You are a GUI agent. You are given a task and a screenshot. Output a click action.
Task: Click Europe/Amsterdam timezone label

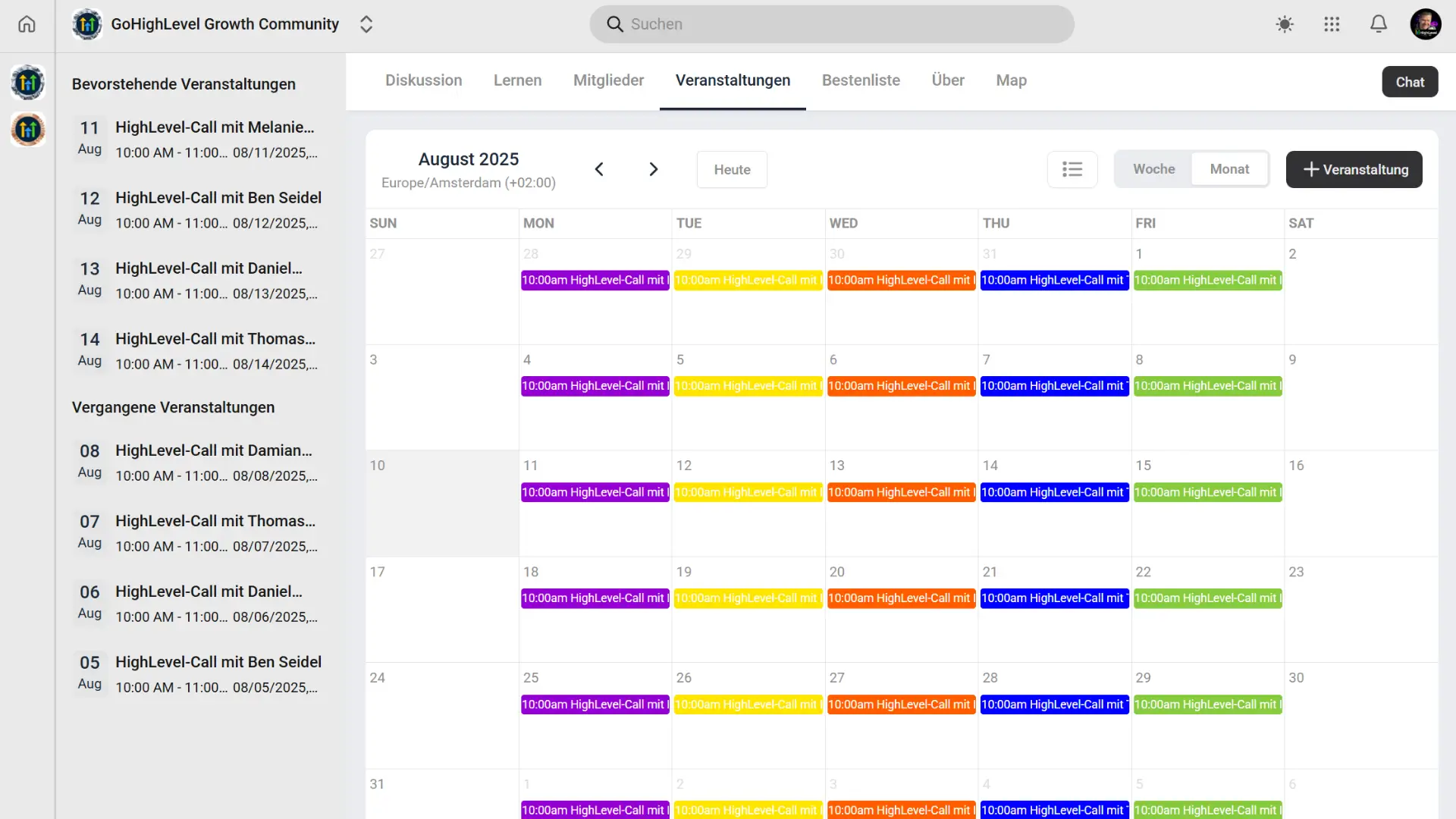pos(469,183)
